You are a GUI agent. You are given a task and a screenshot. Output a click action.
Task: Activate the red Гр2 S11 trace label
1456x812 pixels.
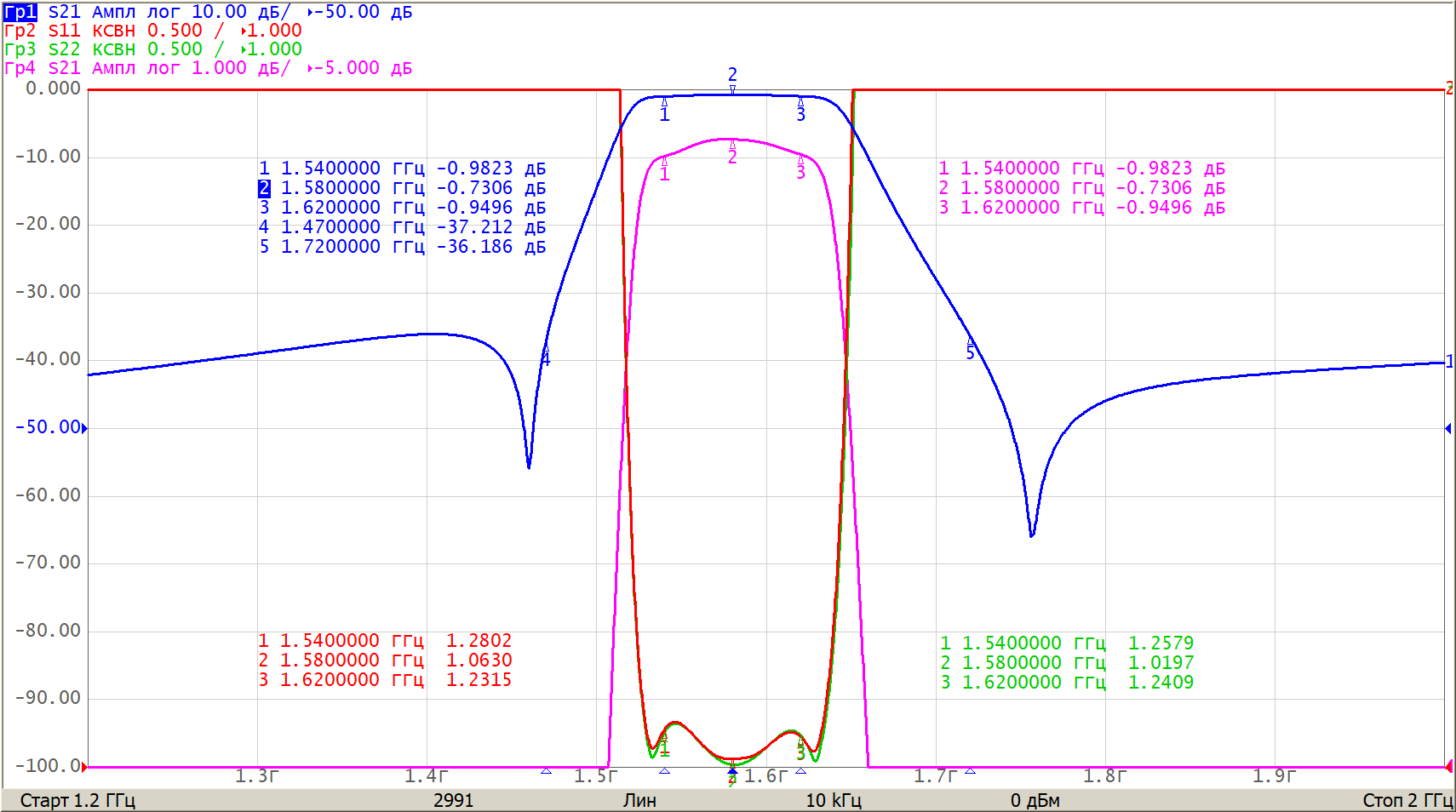click(20, 31)
